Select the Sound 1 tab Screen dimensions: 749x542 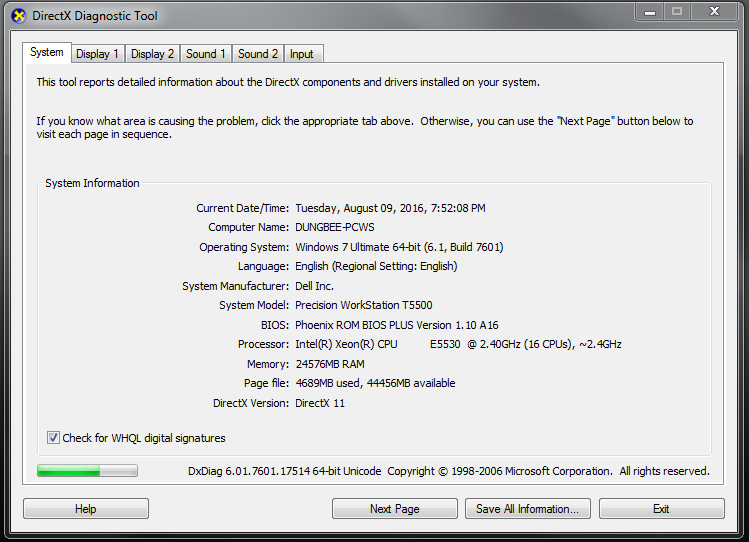coord(206,54)
